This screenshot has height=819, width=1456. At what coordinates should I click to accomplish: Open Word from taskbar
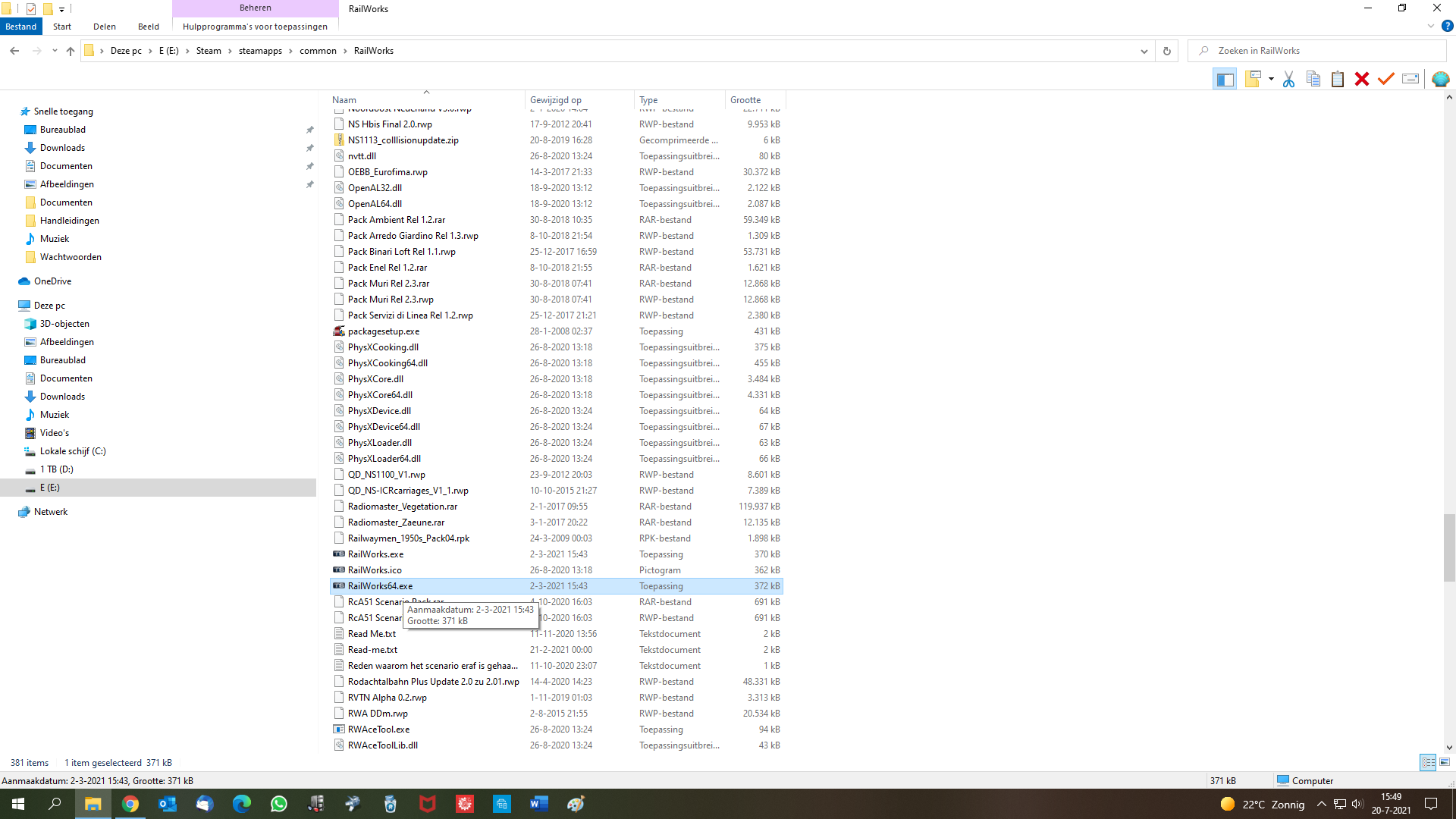point(539,804)
